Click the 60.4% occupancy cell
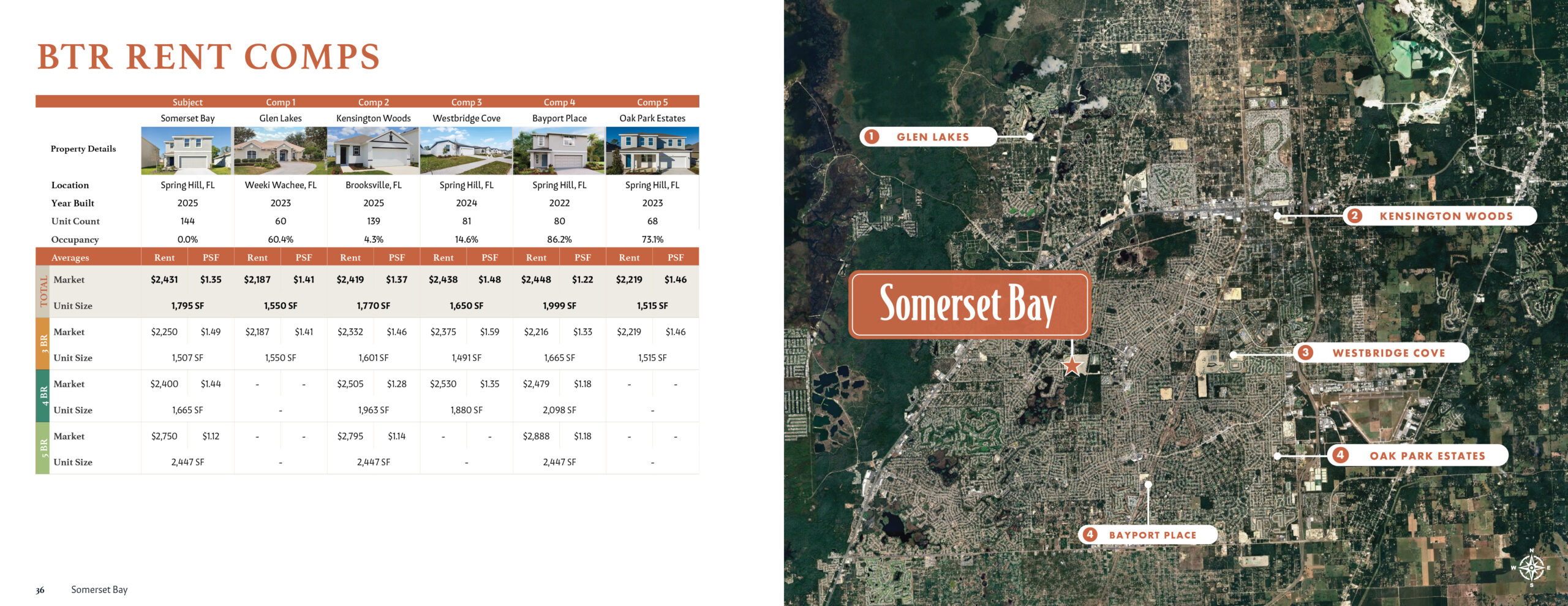Screen dimensions: 1568x606 (281, 240)
